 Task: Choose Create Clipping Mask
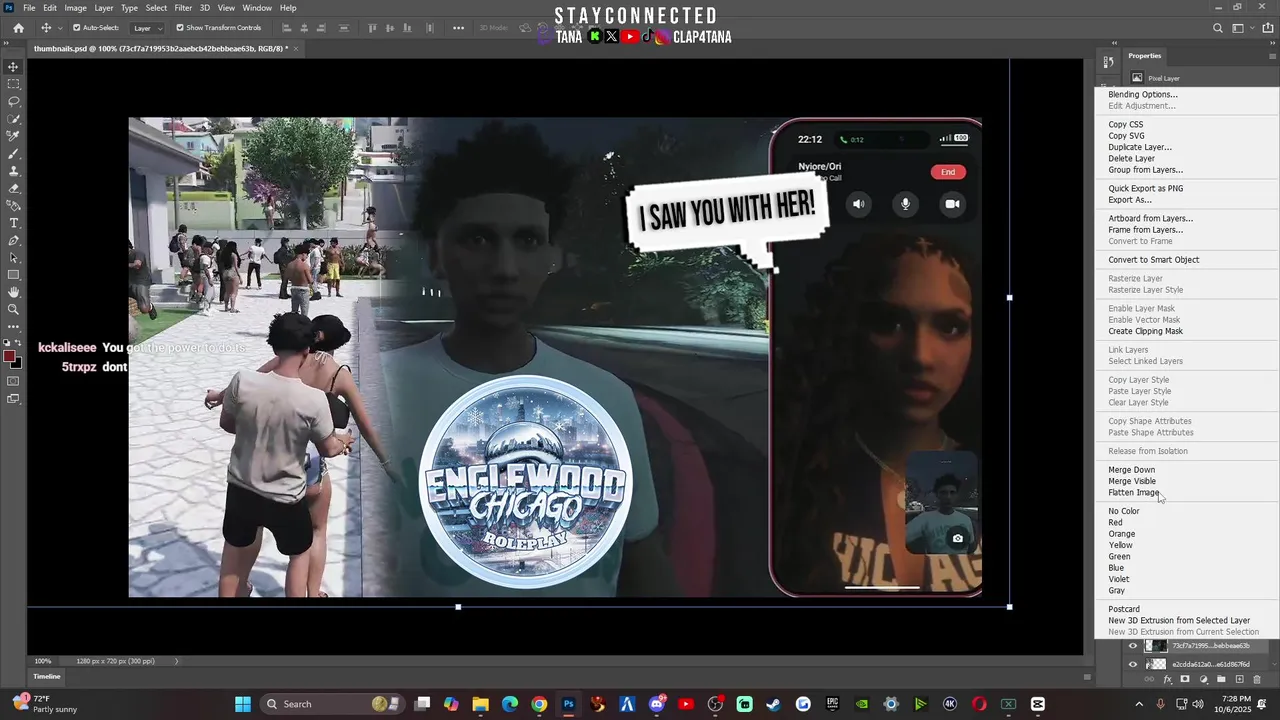pyautogui.click(x=1145, y=331)
